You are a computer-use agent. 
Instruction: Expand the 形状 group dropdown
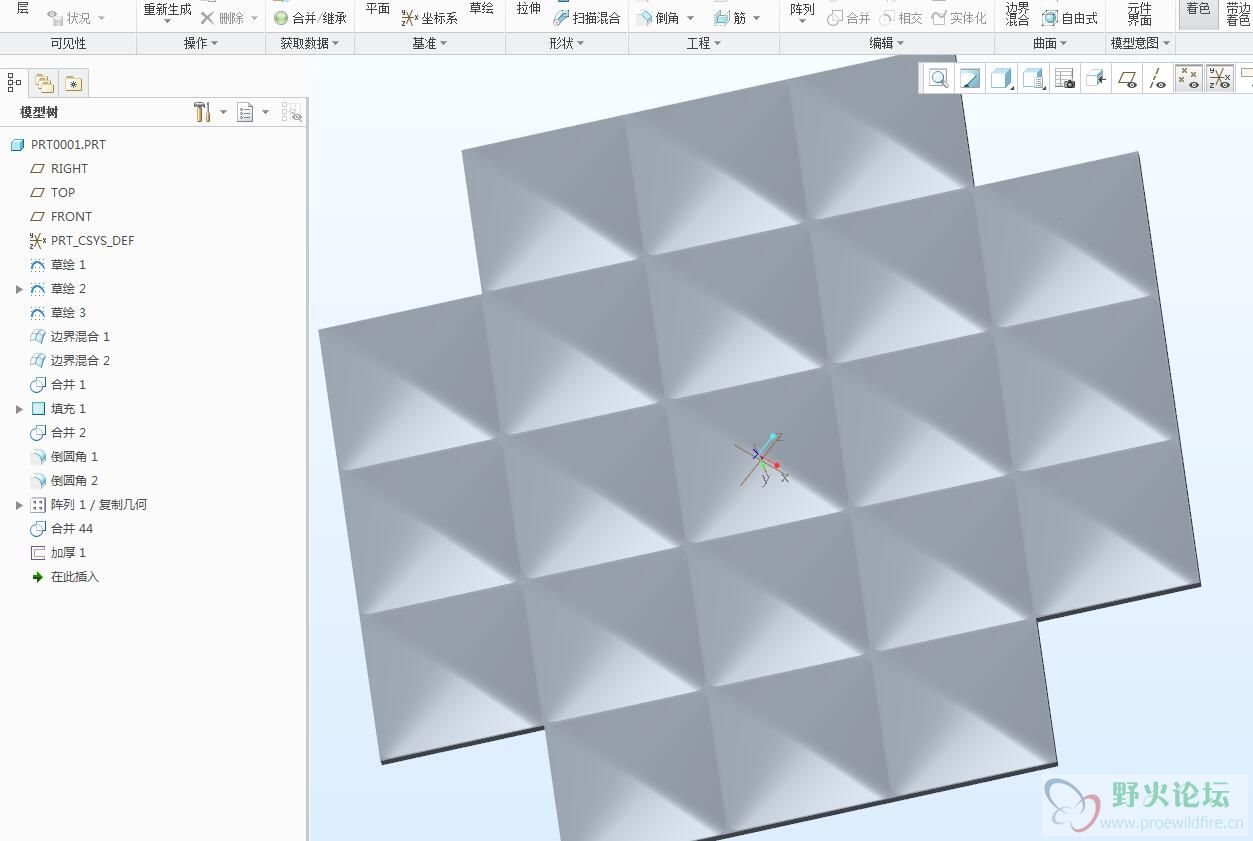click(x=567, y=43)
